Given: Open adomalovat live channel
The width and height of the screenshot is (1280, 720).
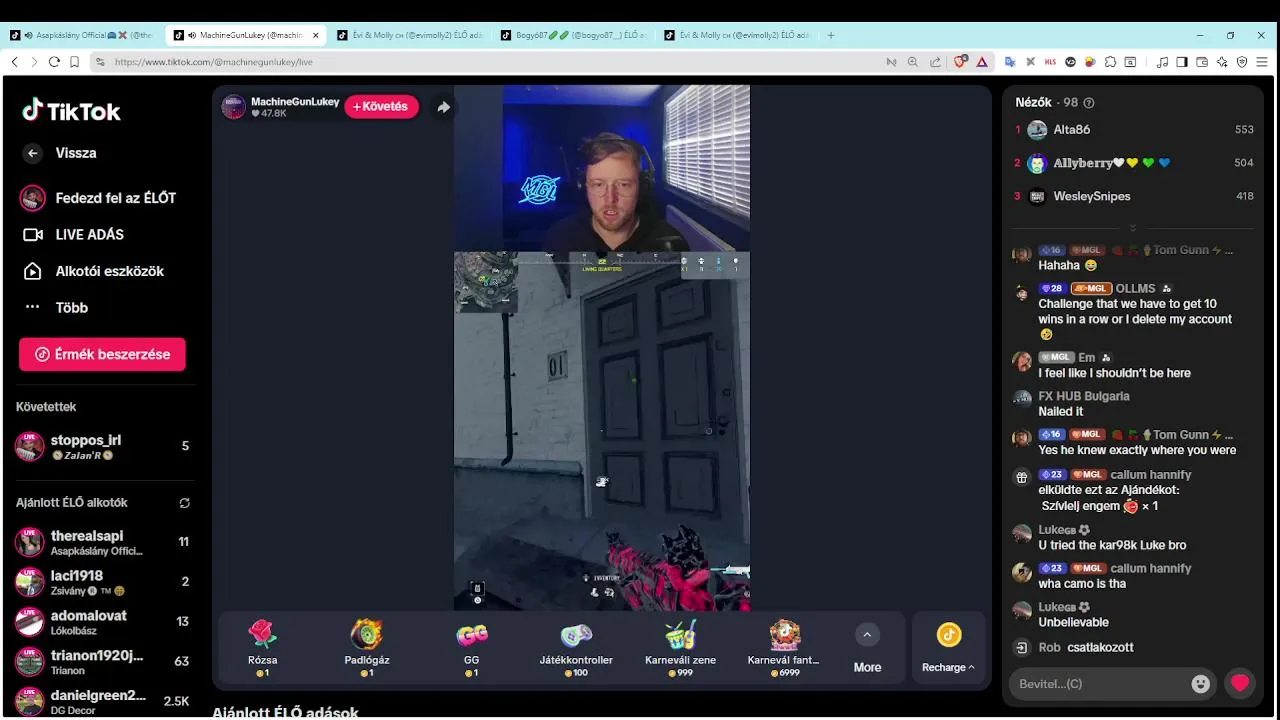Looking at the screenshot, I should [x=104, y=622].
